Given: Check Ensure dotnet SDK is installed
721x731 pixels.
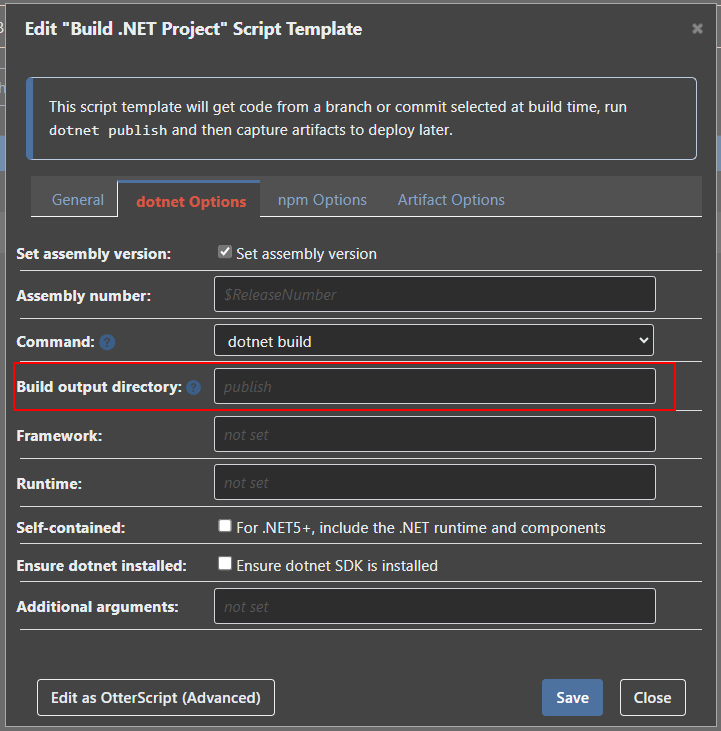Looking at the screenshot, I should click(x=225, y=564).
